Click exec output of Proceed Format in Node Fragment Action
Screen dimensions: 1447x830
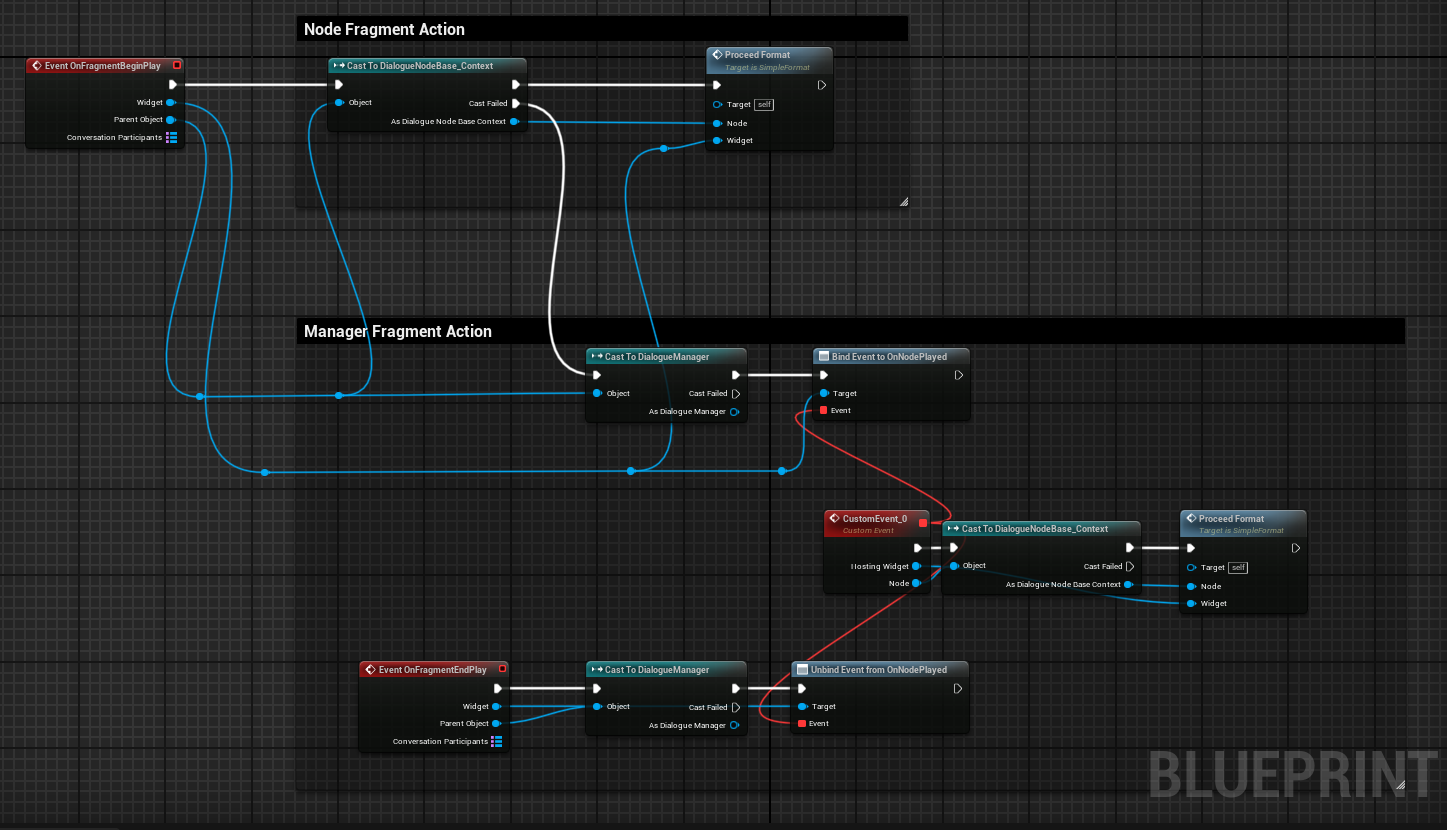coord(822,85)
